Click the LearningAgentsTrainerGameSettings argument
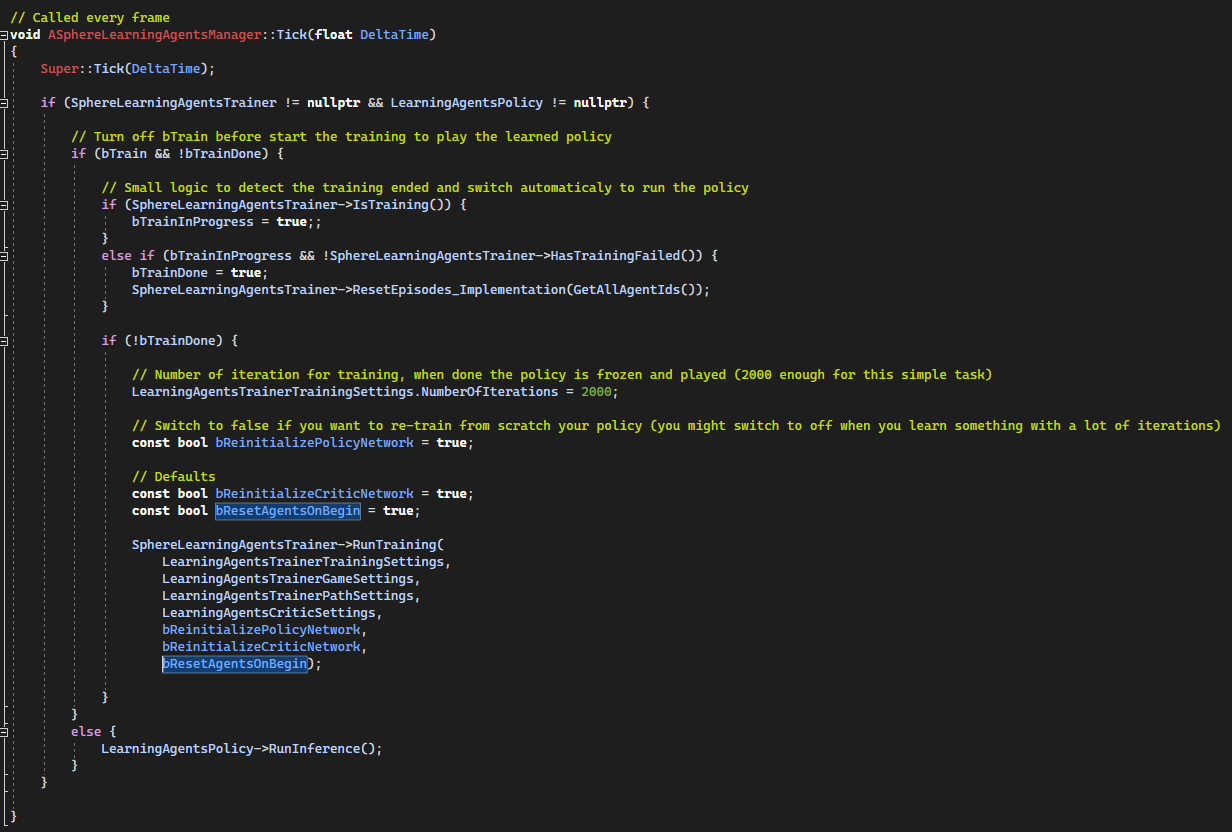This screenshot has width=1232, height=832. pyautogui.click(x=288, y=579)
